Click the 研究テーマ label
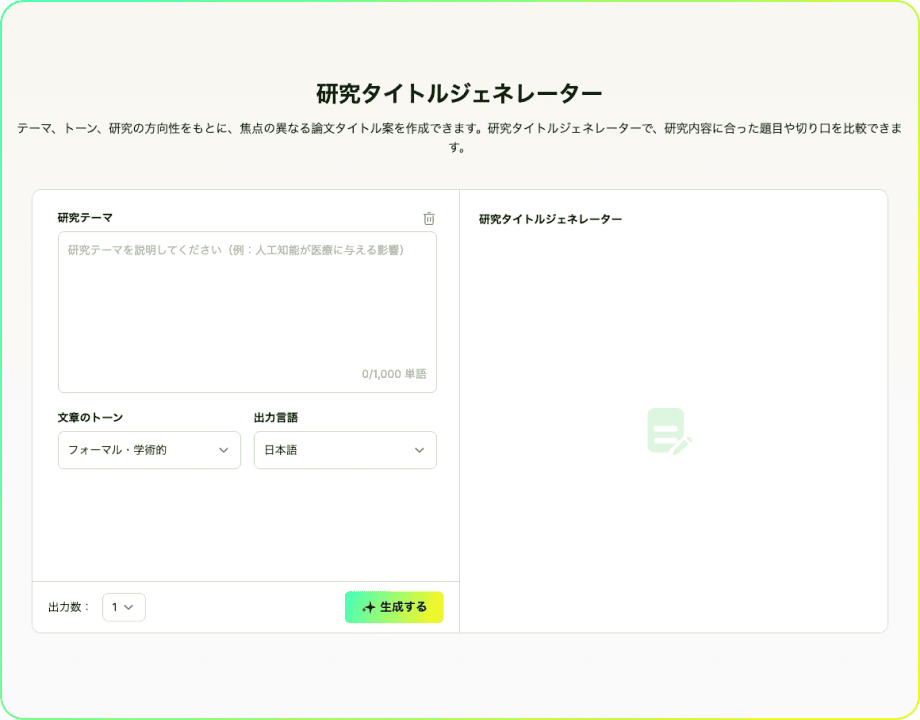The width and height of the screenshot is (920, 720). [x=85, y=218]
